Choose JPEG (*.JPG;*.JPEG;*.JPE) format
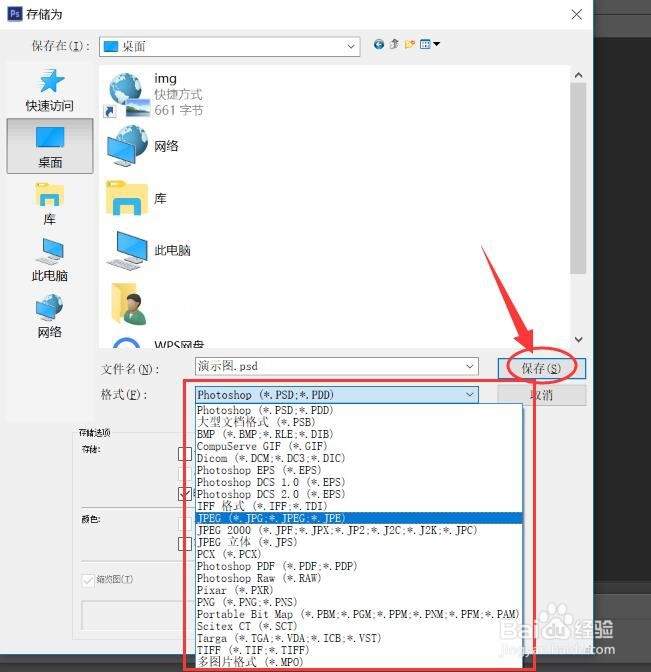The width and height of the screenshot is (651, 672). click(x=359, y=518)
